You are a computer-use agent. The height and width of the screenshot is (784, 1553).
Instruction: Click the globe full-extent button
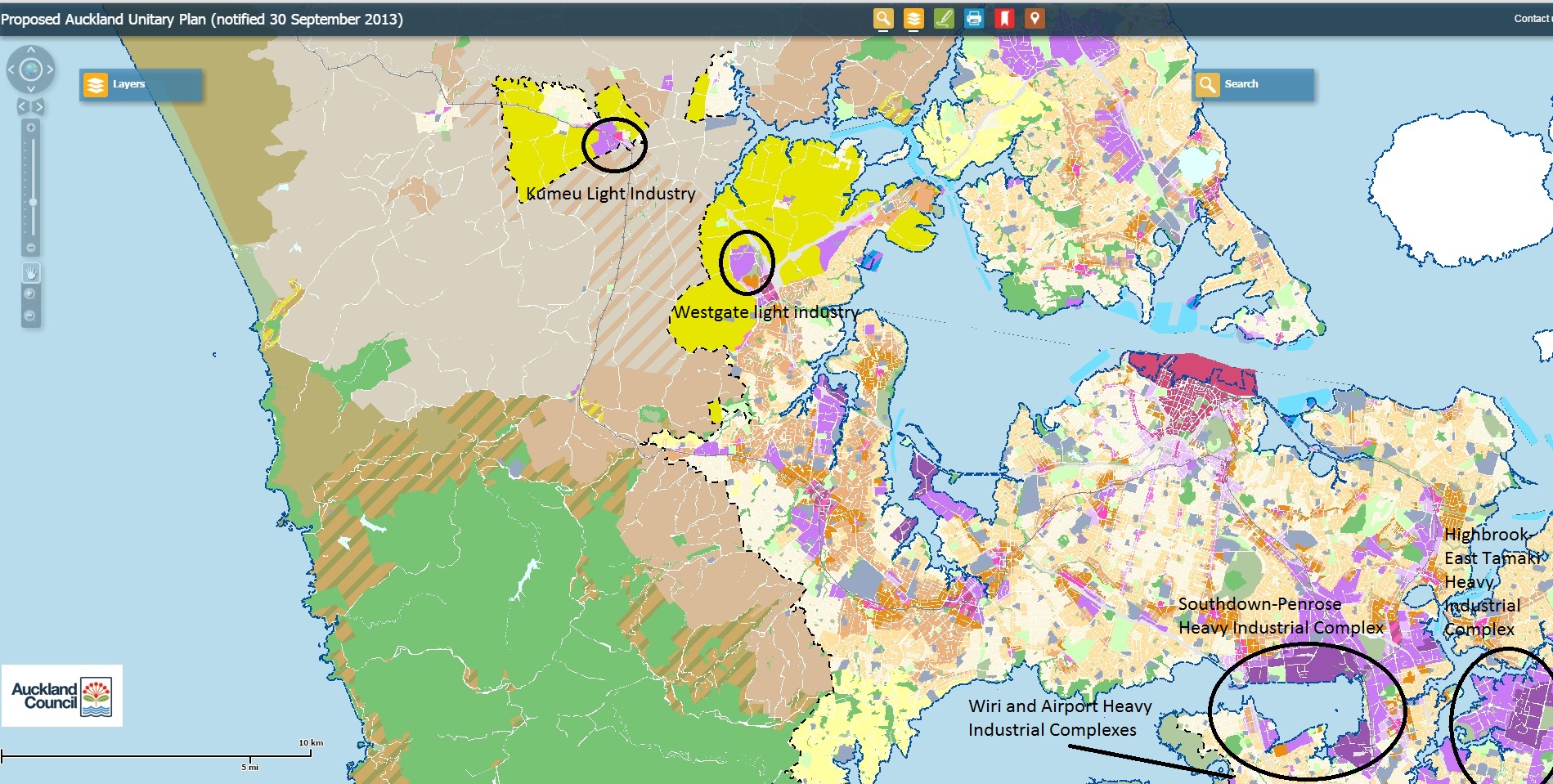point(31,69)
